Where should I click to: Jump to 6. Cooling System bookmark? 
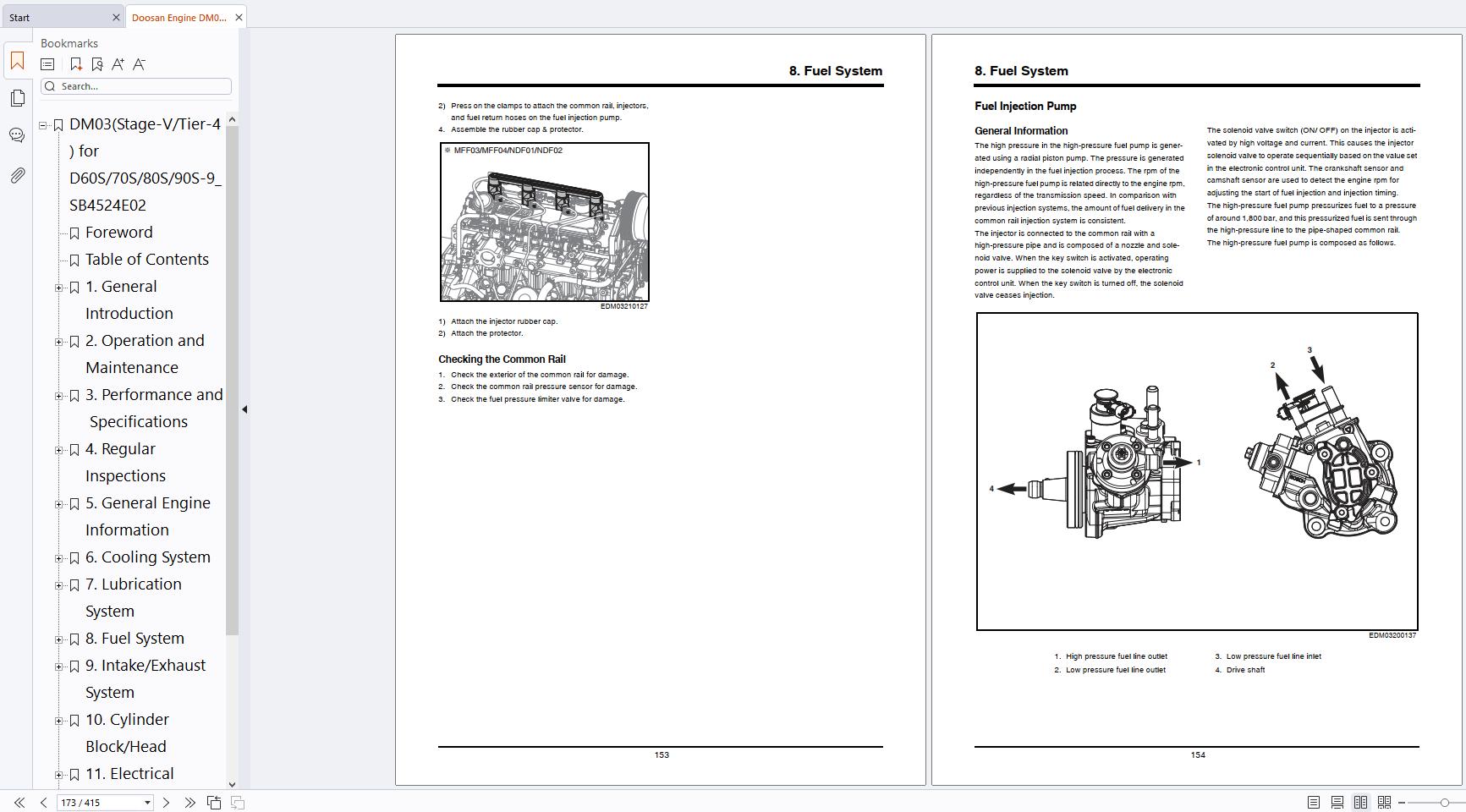148,557
